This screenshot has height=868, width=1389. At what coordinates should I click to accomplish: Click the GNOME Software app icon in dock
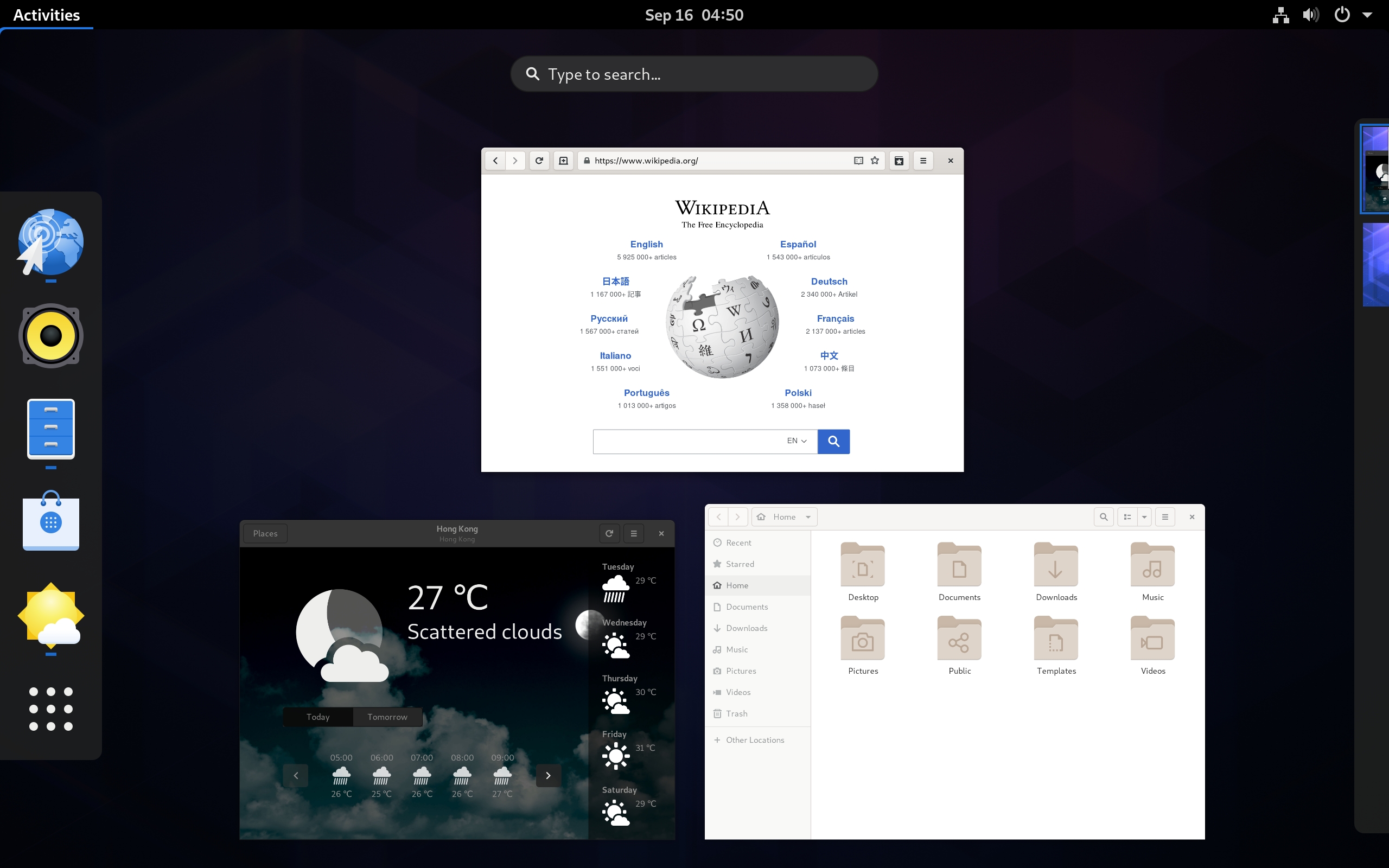[50, 520]
